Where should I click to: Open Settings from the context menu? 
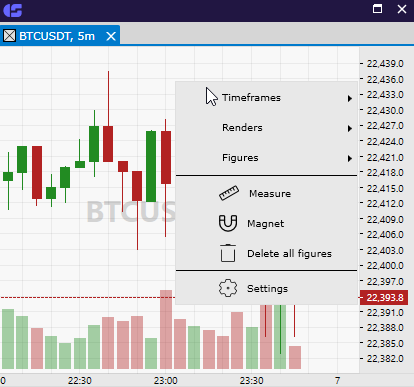tap(266, 288)
